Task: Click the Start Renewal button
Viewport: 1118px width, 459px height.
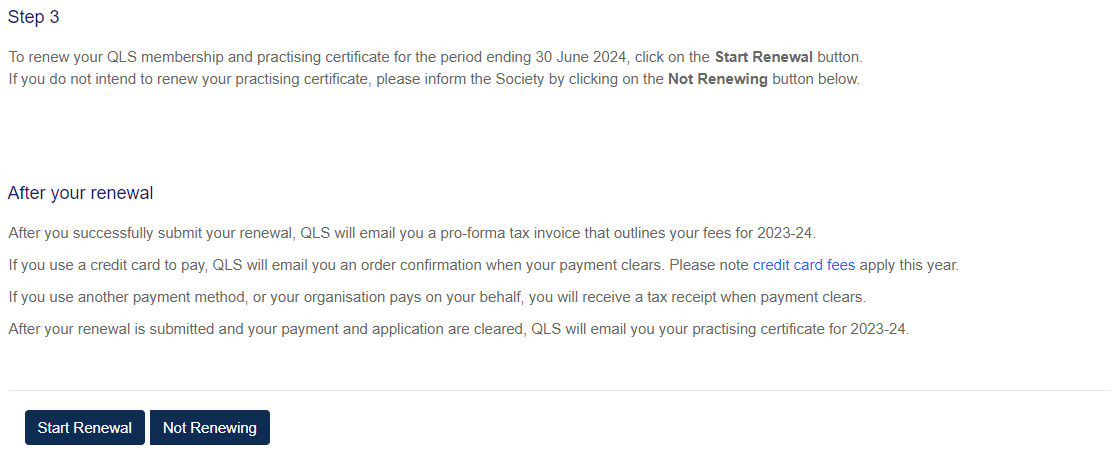Action: [x=85, y=428]
